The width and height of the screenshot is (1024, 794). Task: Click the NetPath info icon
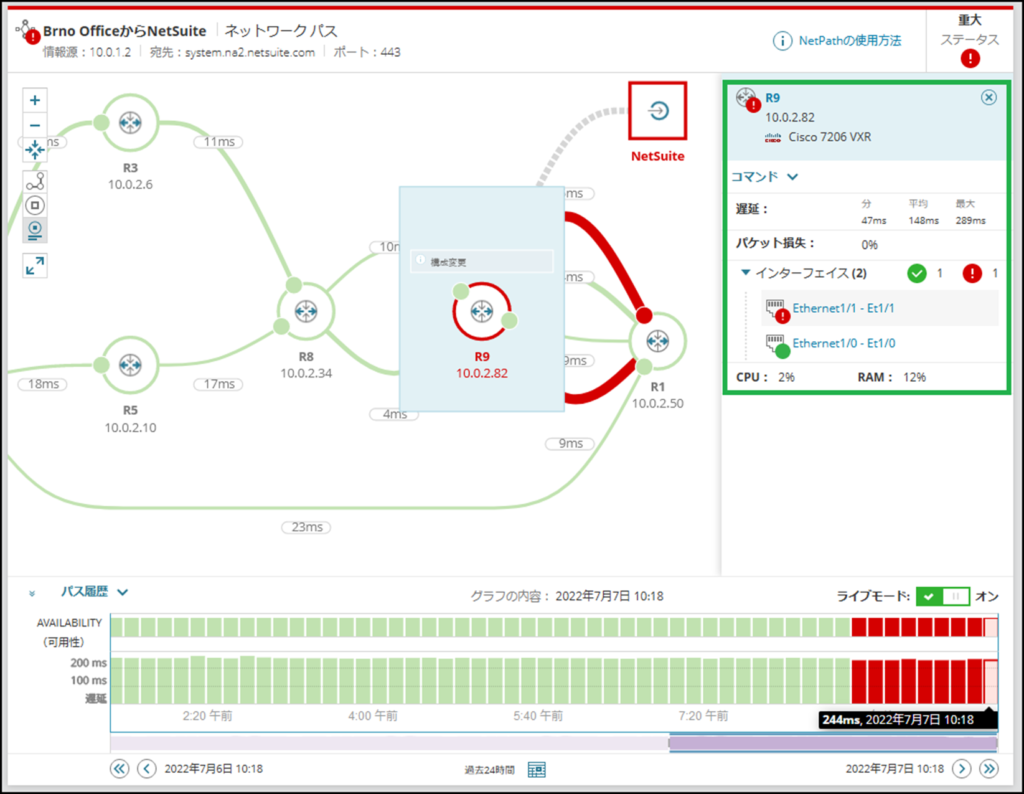point(782,41)
